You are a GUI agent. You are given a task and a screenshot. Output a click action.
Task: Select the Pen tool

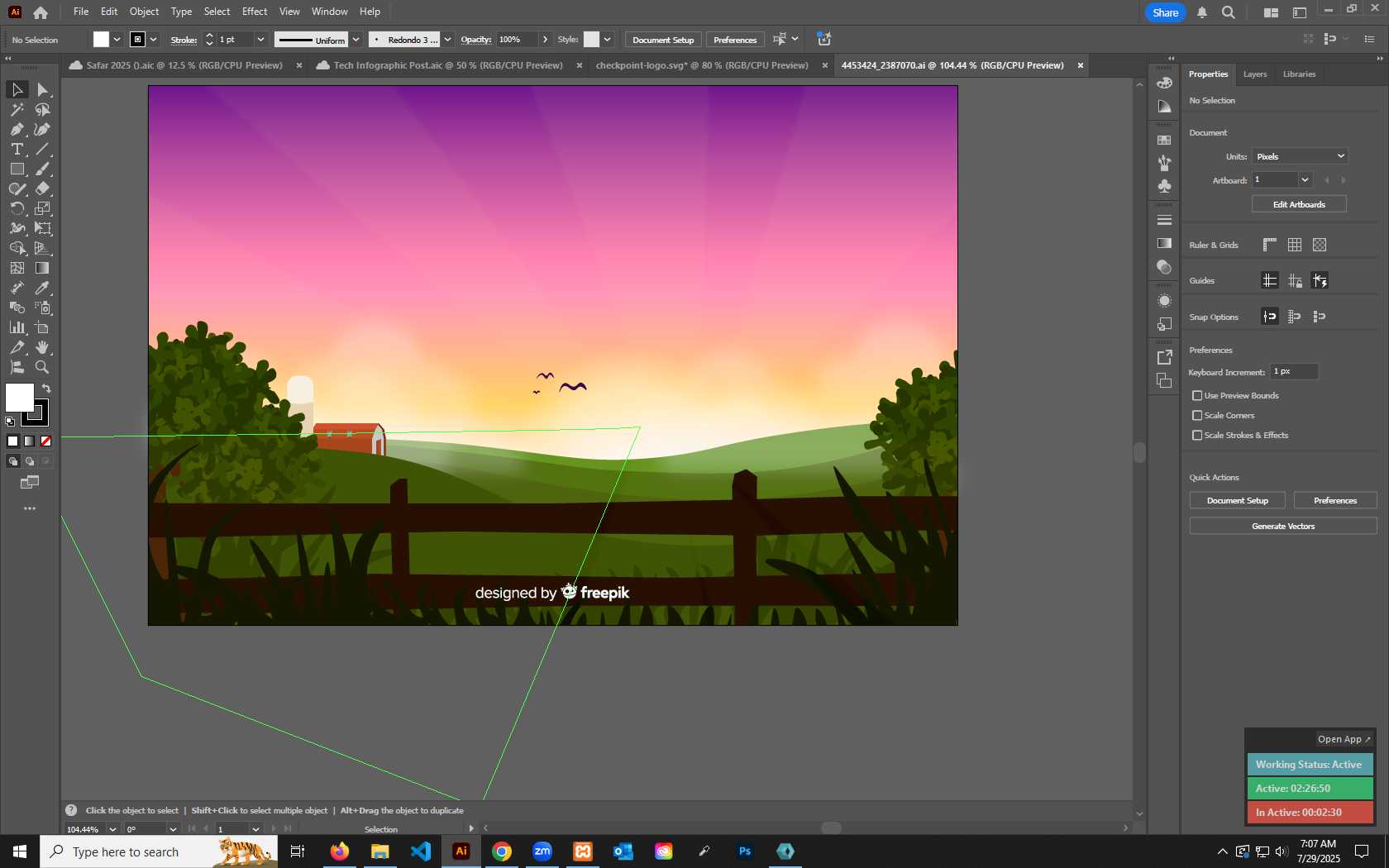17,129
